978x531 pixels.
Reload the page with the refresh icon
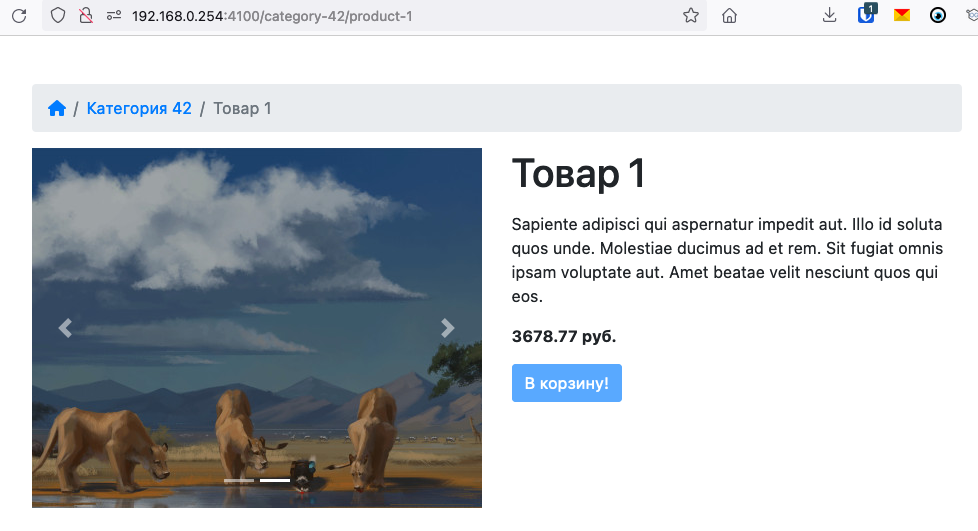point(19,16)
